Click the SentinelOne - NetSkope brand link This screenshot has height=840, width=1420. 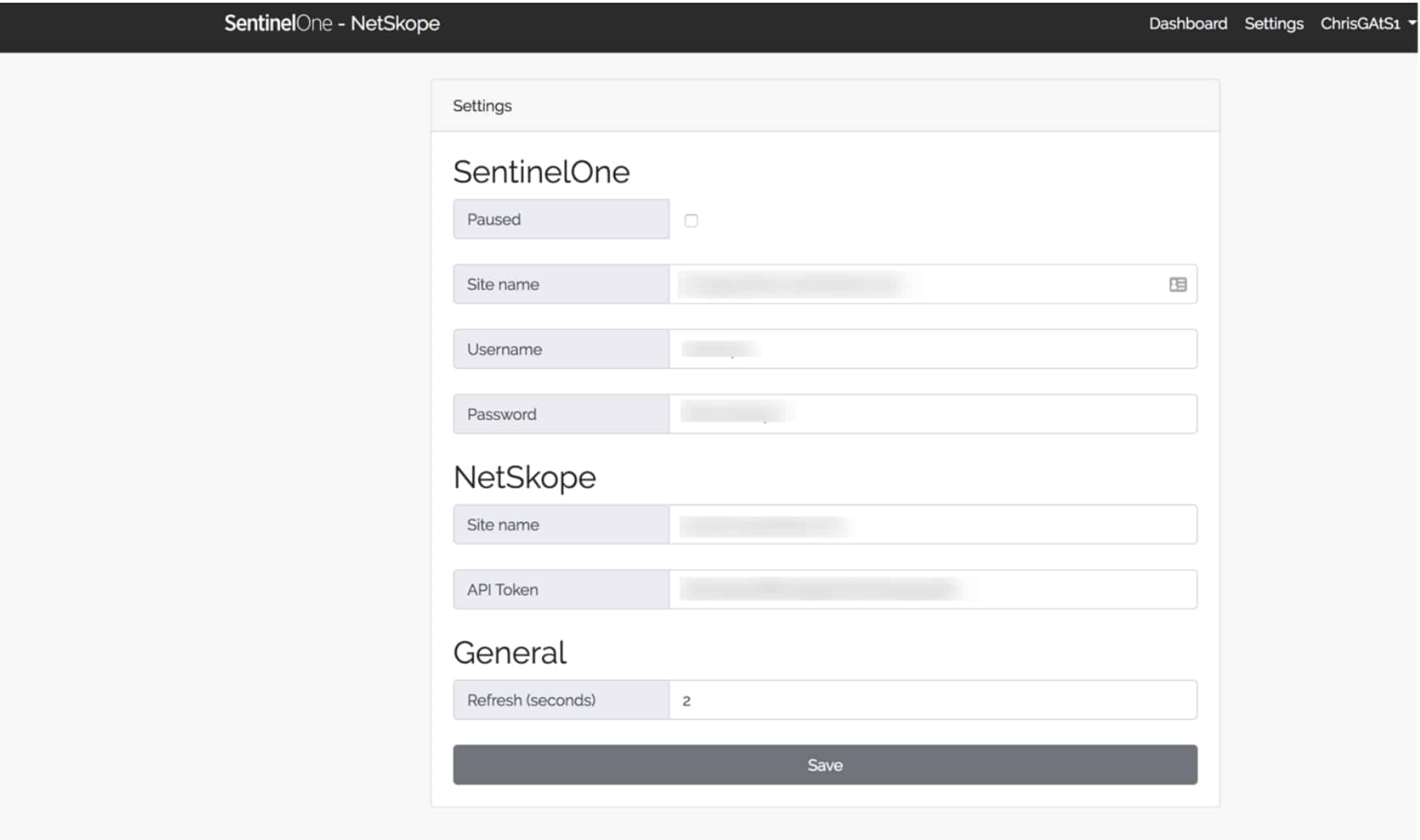pos(332,24)
